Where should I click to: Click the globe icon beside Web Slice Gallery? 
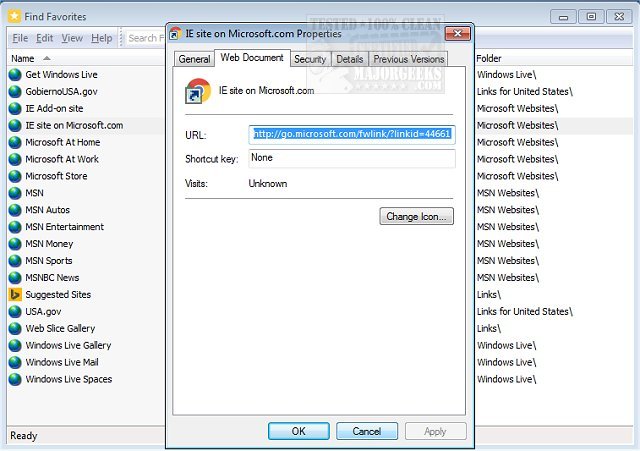point(15,329)
